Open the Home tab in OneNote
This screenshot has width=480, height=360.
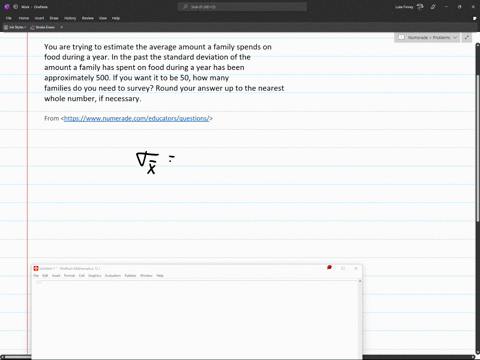click(x=24, y=18)
